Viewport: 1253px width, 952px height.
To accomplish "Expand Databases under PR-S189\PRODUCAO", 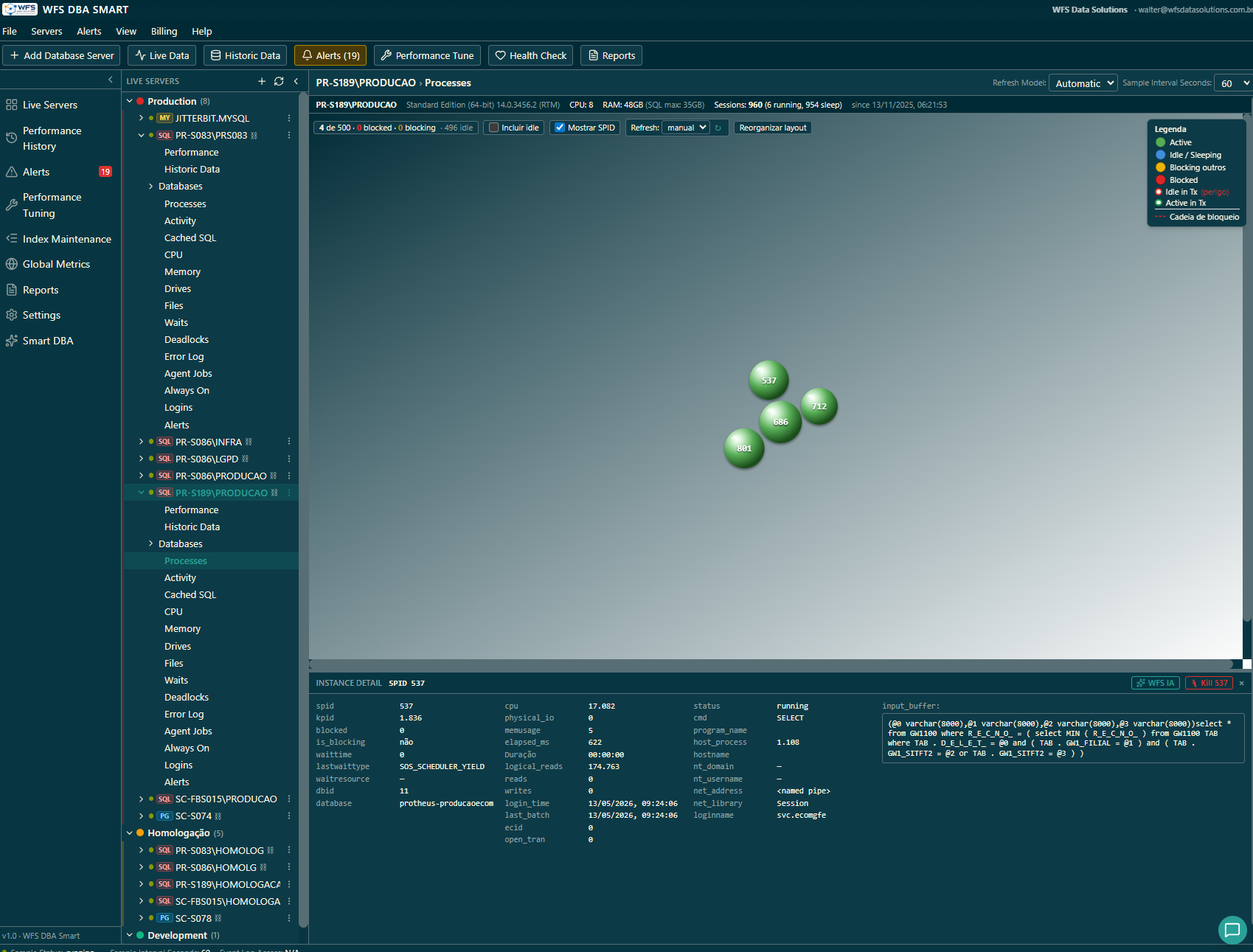I will point(151,543).
